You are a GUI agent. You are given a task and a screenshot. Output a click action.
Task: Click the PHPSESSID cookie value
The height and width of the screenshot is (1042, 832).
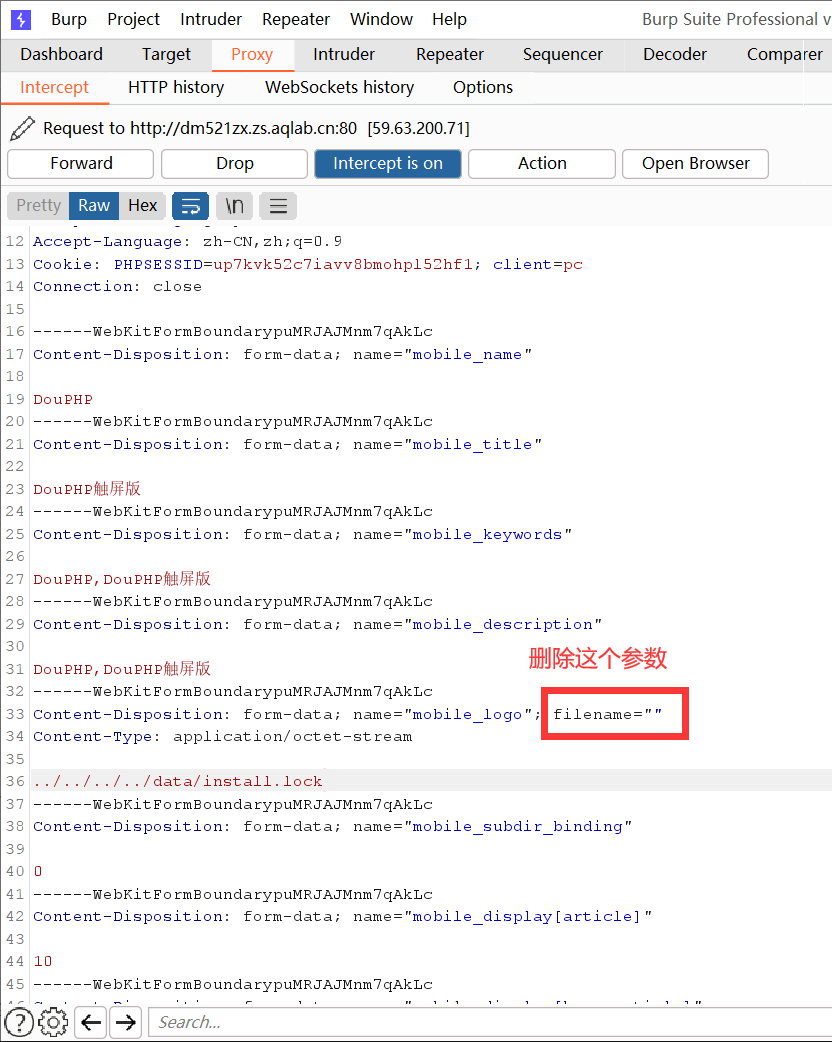tap(343, 264)
